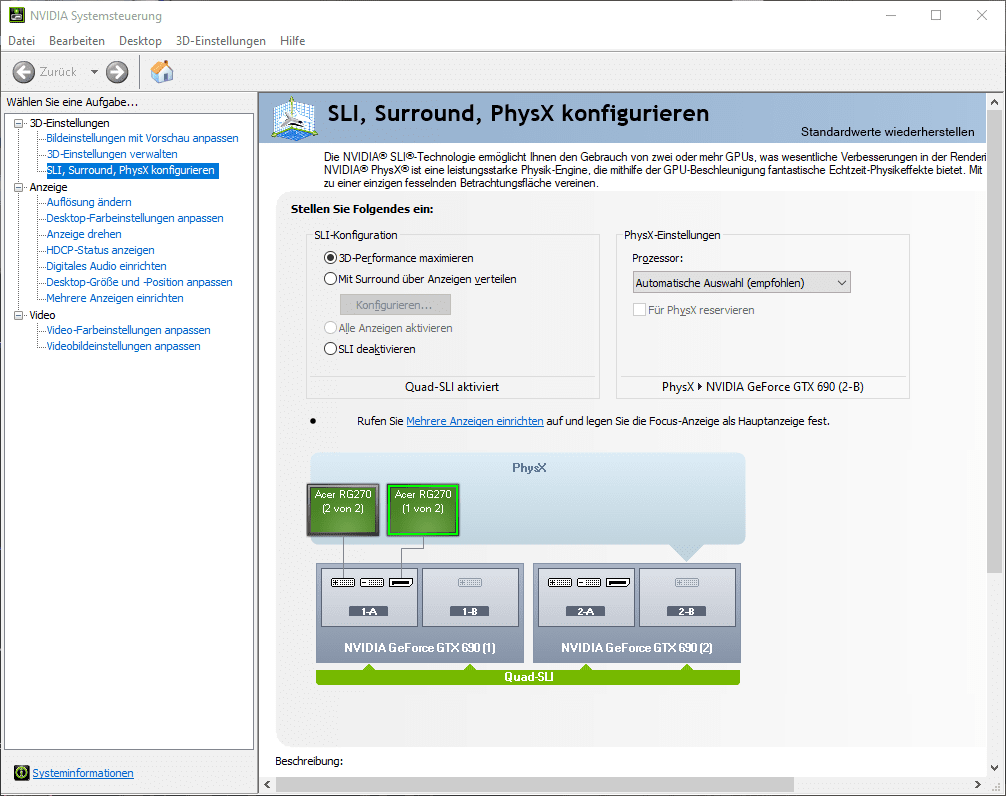
Task: Click the vertical scrollbar down arrow
Action: pyautogui.click(x=994, y=767)
